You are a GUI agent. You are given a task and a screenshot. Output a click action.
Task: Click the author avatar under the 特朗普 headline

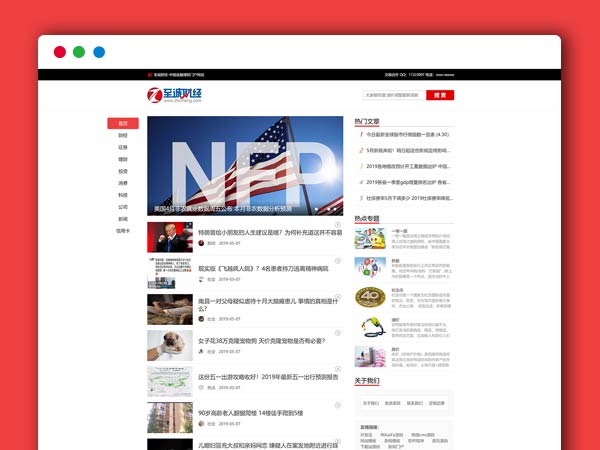201,243
